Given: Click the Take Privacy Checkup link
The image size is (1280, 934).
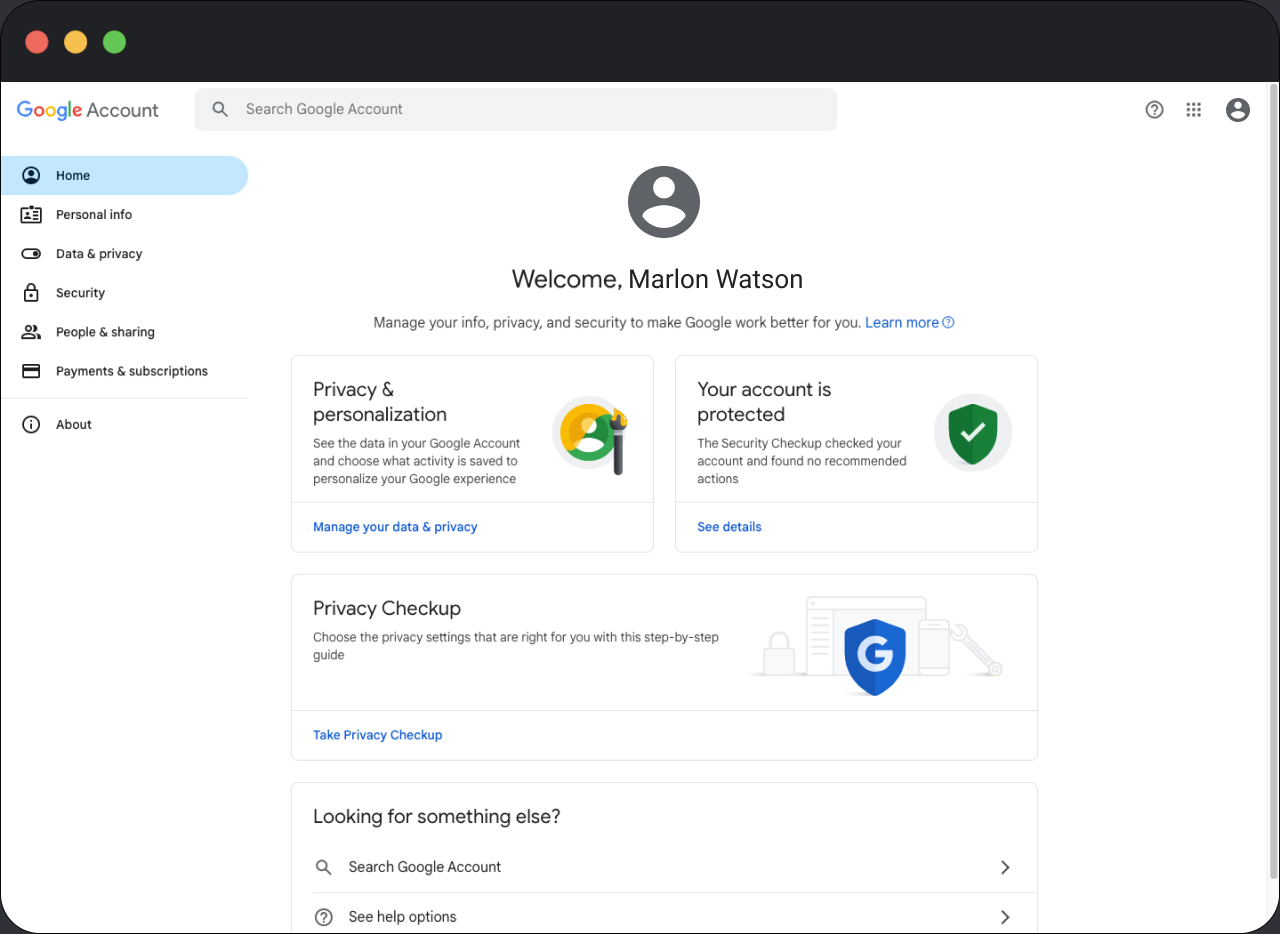Looking at the screenshot, I should (377, 735).
